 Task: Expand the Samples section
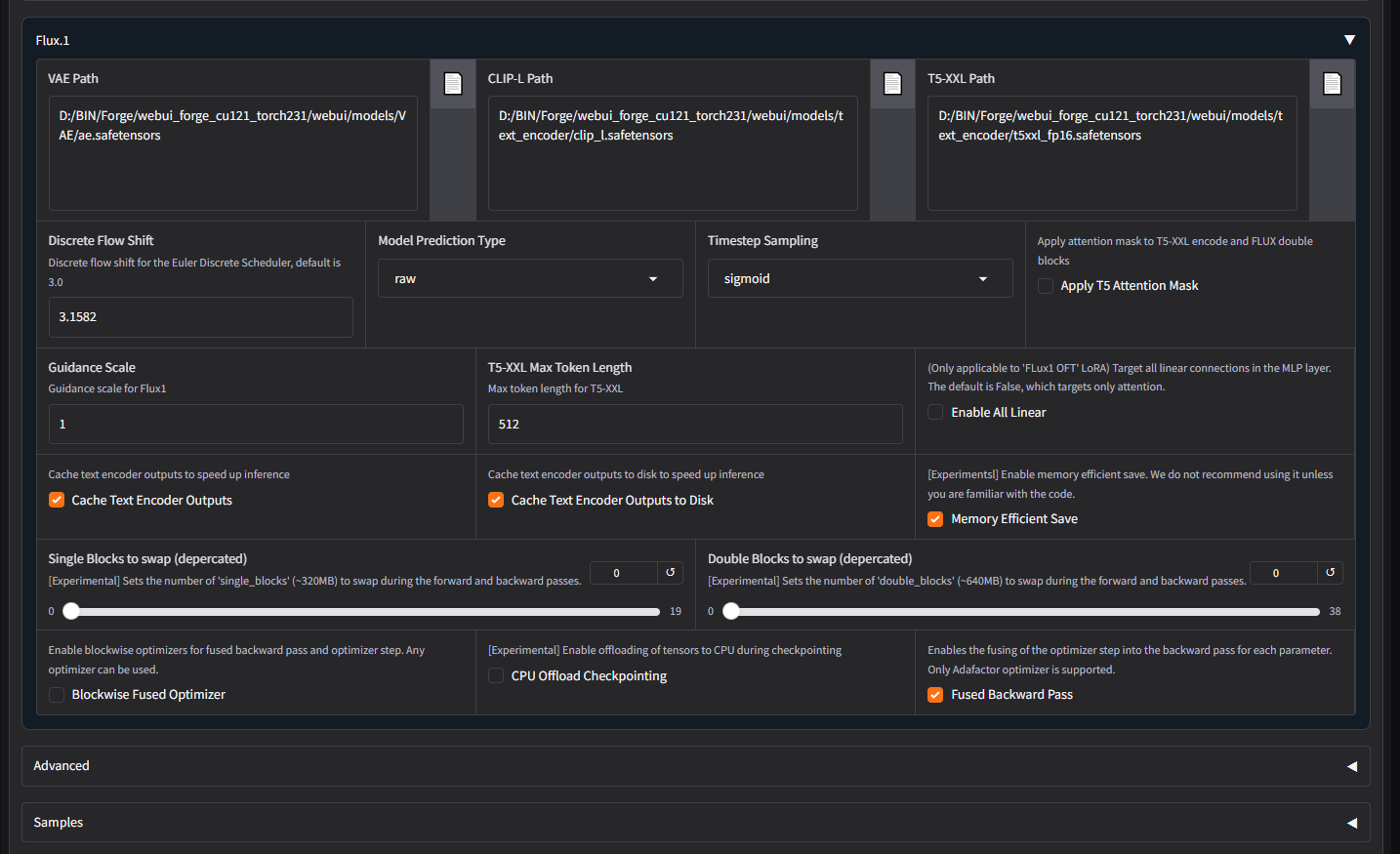click(1352, 823)
